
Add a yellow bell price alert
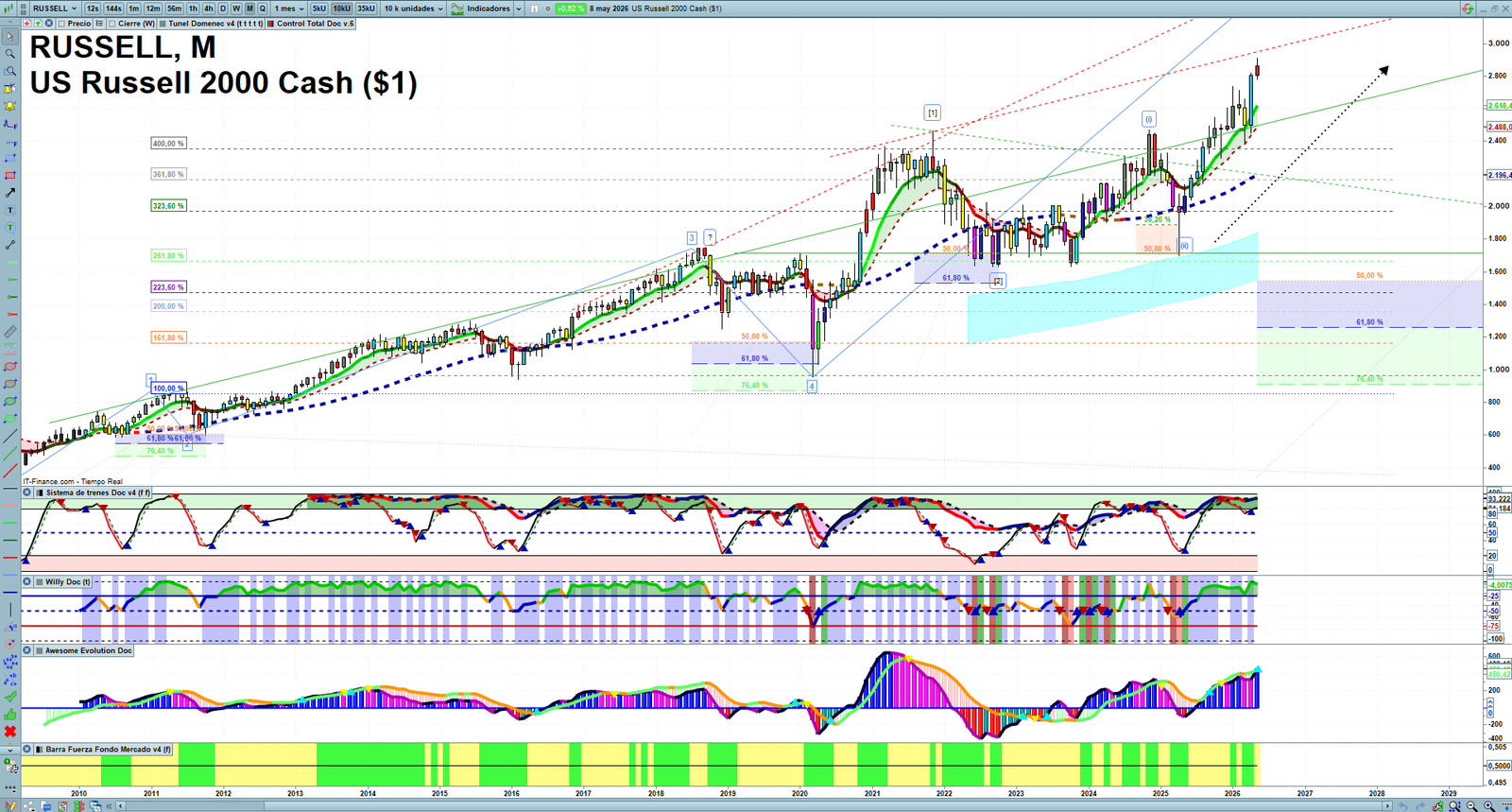[x=9, y=106]
